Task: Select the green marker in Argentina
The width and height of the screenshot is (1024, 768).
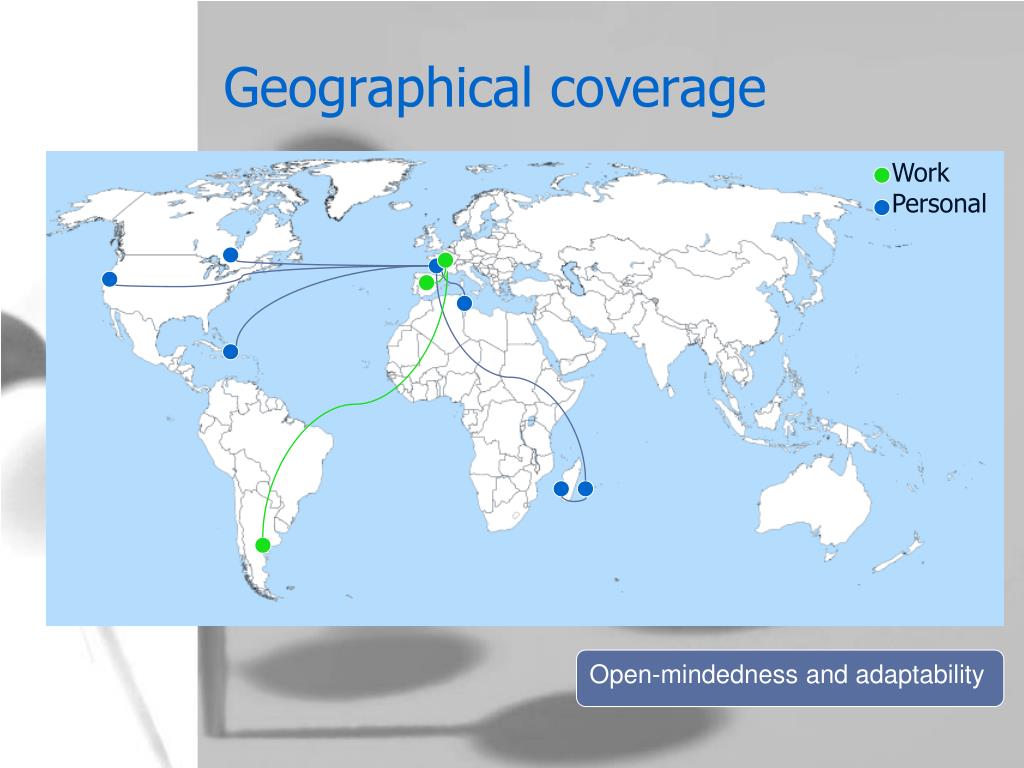Action: pyautogui.click(x=263, y=545)
